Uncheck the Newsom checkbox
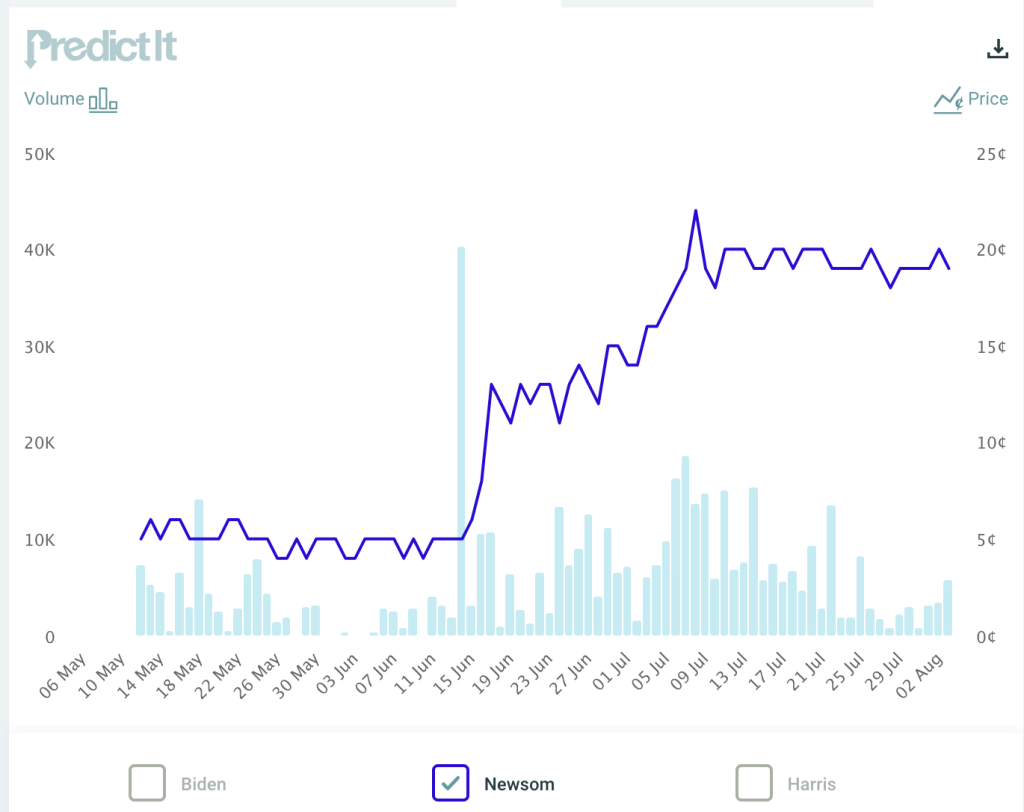1024x812 pixels. click(451, 783)
